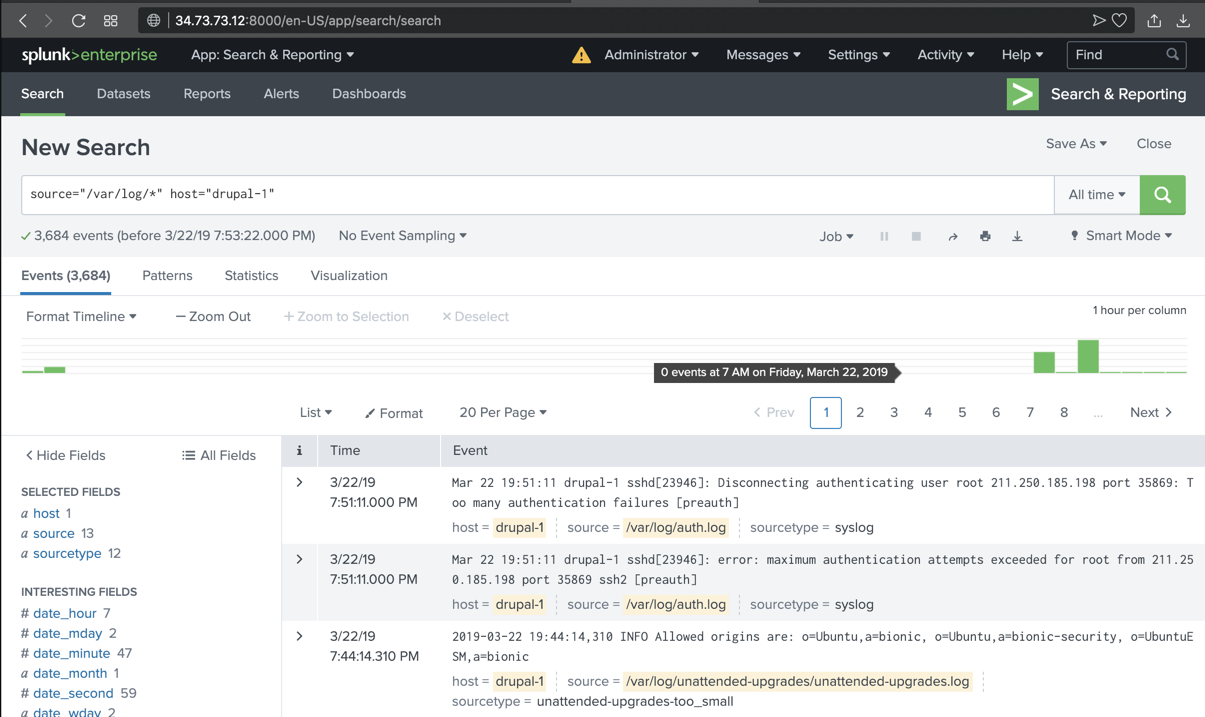This screenshot has height=717, width=1205.
Task: Go to results page 2
Action: pyautogui.click(x=860, y=412)
